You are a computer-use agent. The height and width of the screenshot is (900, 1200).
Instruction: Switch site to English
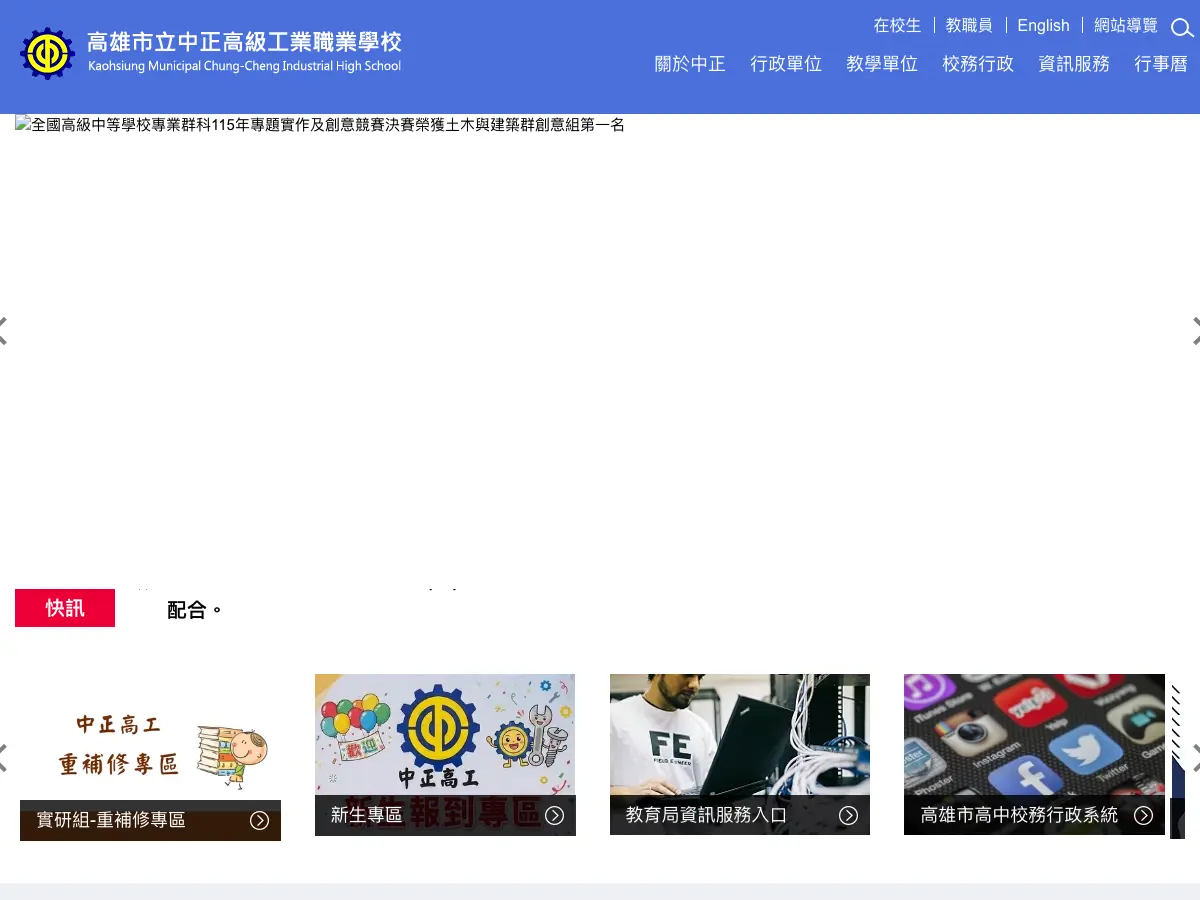tap(1043, 25)
